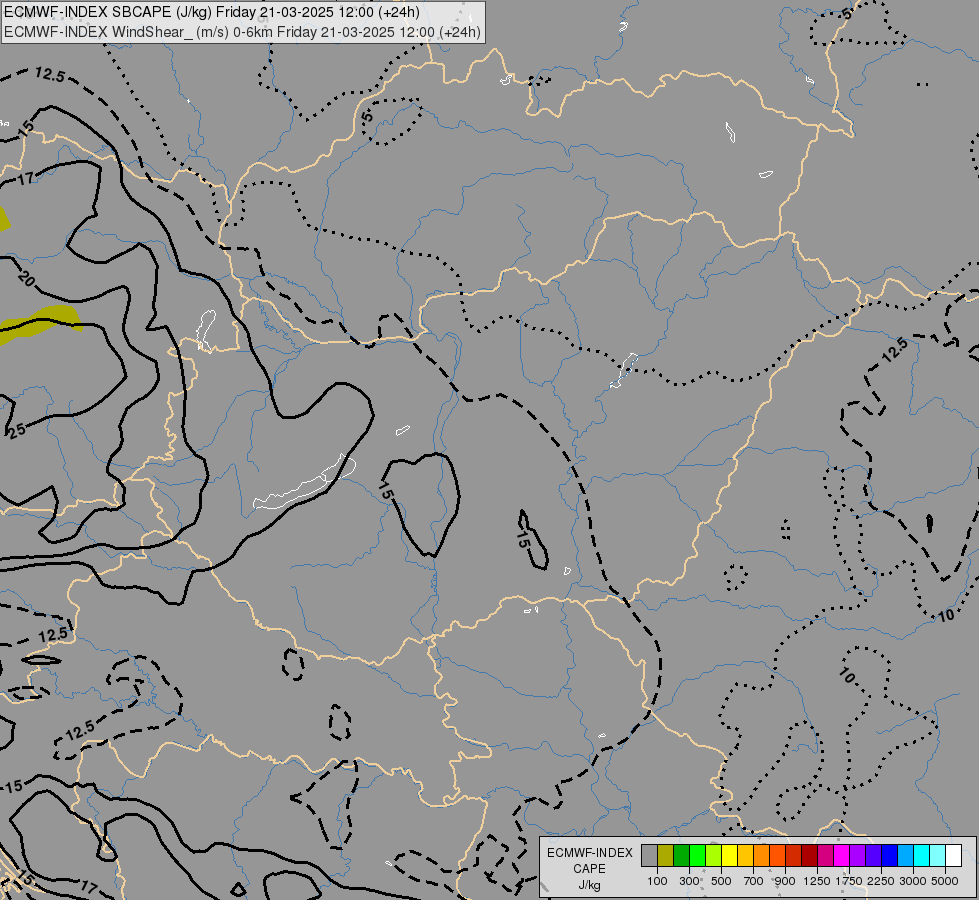
Task: Click the CAPE word in the legend
Action: click(x=589, y=869)
